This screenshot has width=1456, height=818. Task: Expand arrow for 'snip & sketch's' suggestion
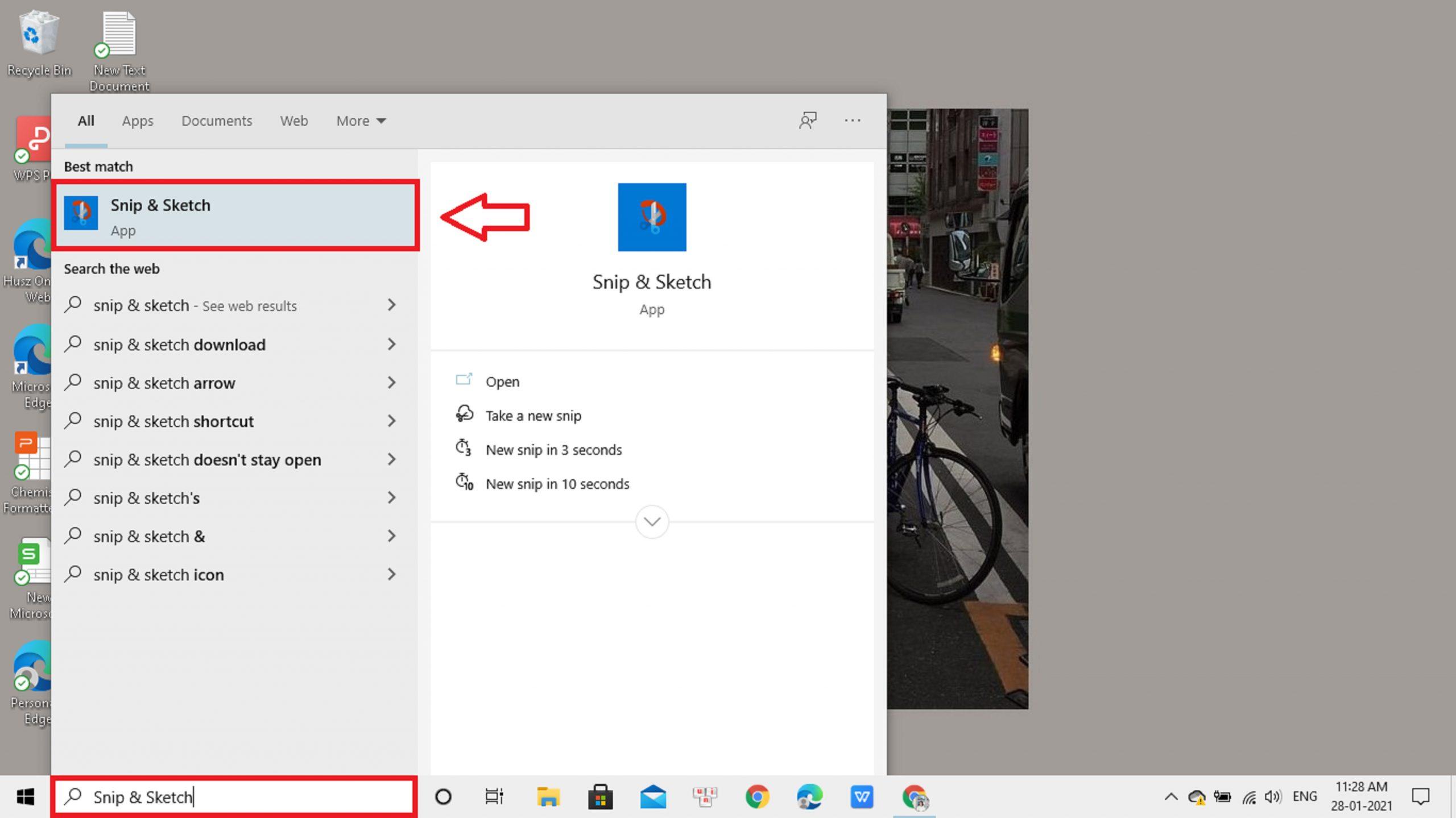pos(391,497)
